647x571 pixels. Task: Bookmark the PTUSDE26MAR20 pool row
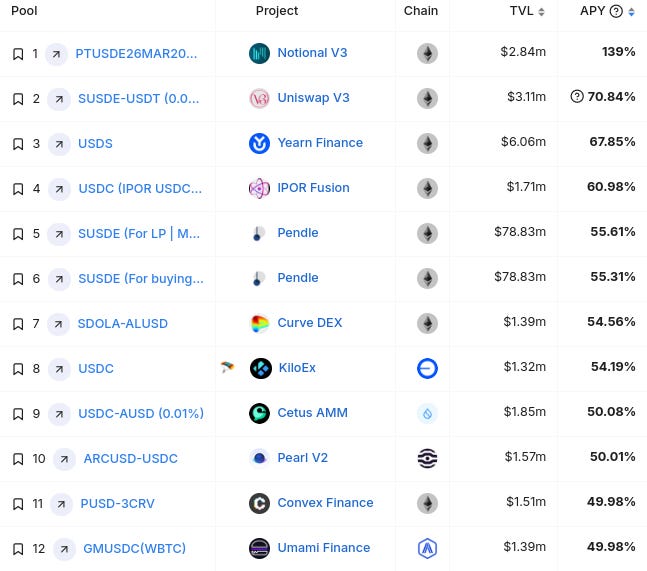(18, 54)
